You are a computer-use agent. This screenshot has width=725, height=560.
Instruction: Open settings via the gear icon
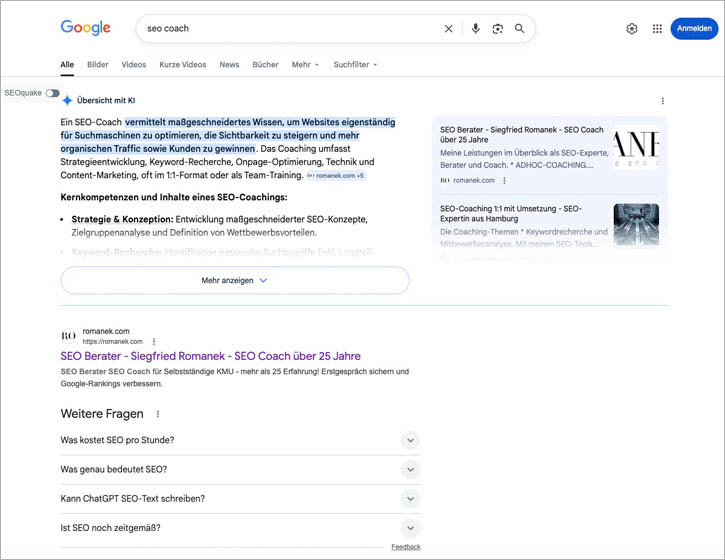coord(632,29)
